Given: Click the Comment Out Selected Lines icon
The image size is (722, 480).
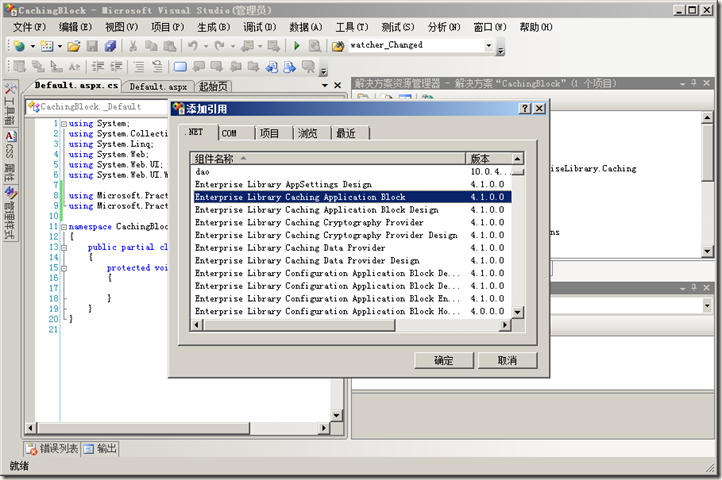Looking at the screenshot, I should (x=139, y=67).
